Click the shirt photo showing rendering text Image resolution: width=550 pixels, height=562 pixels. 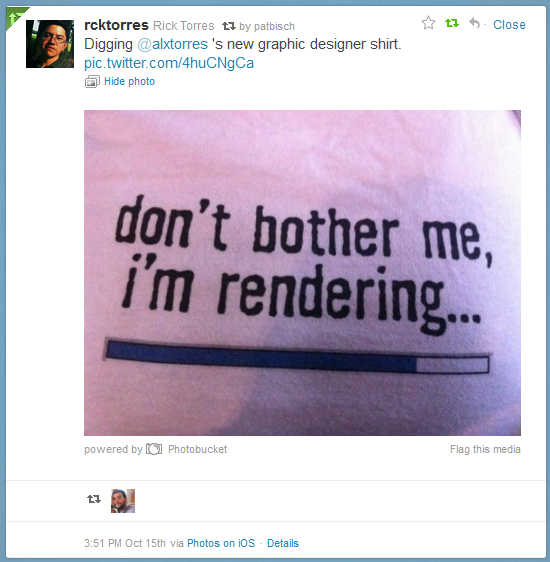[302, 273]
